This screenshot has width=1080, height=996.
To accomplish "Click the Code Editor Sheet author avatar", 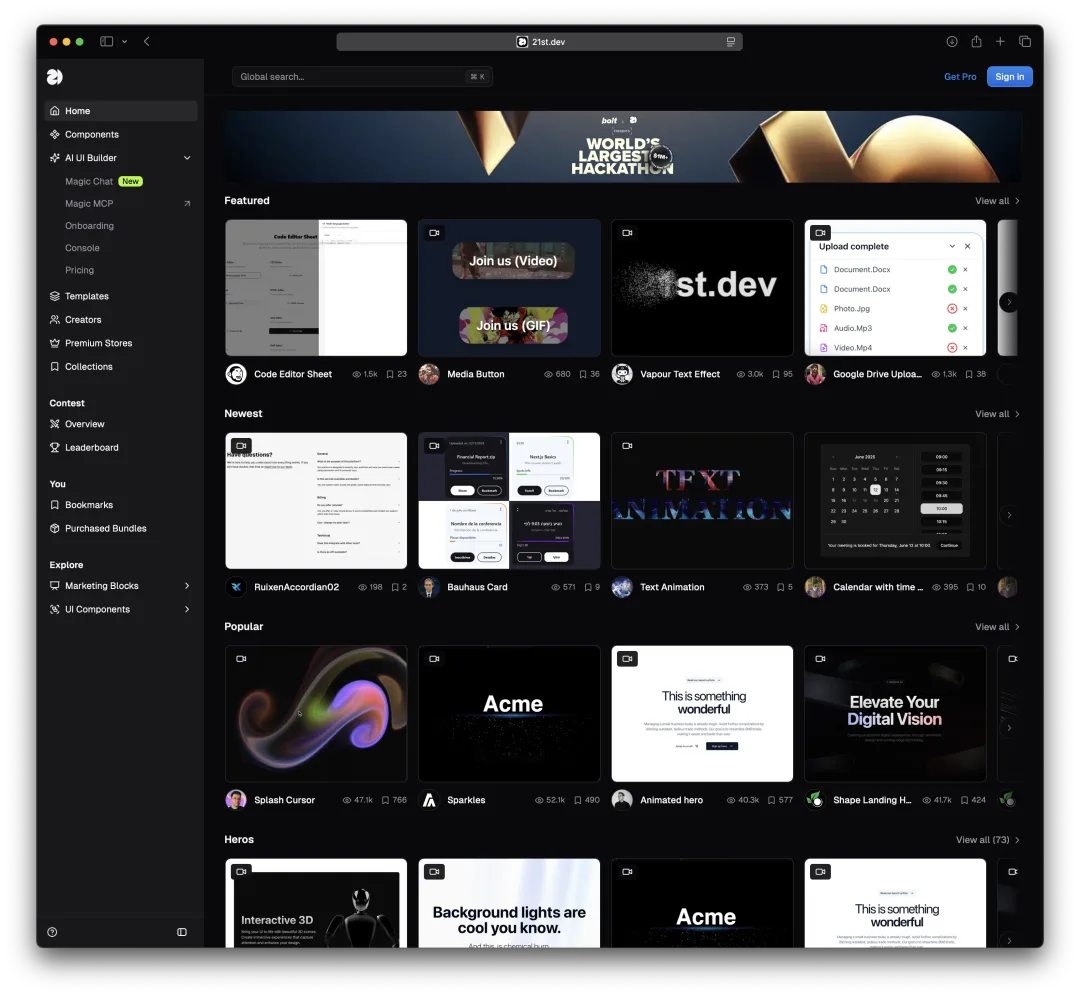I will point(236,374).
